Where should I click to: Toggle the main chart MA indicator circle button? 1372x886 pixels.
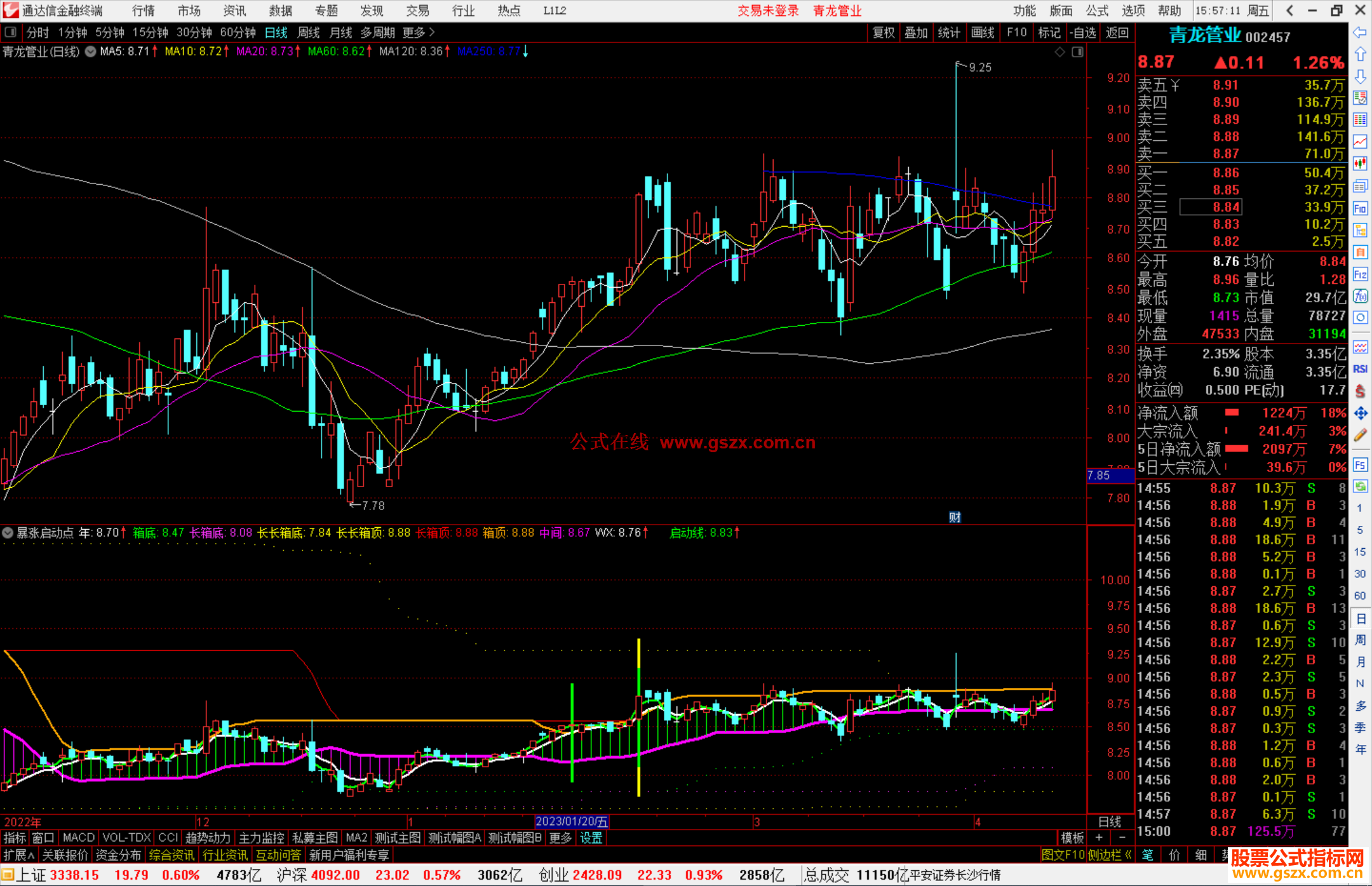point(91,51)
